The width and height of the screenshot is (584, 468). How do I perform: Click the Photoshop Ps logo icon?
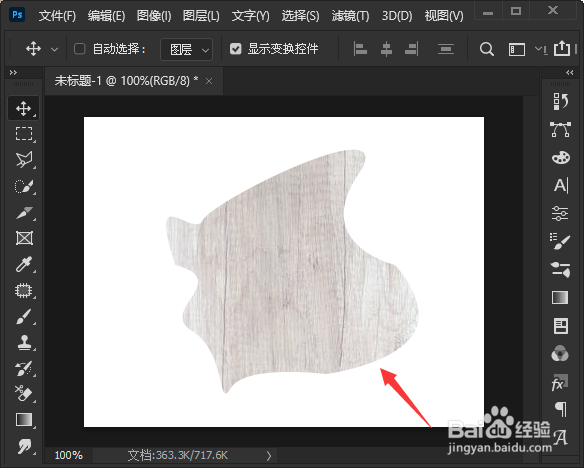pos(17,15)
